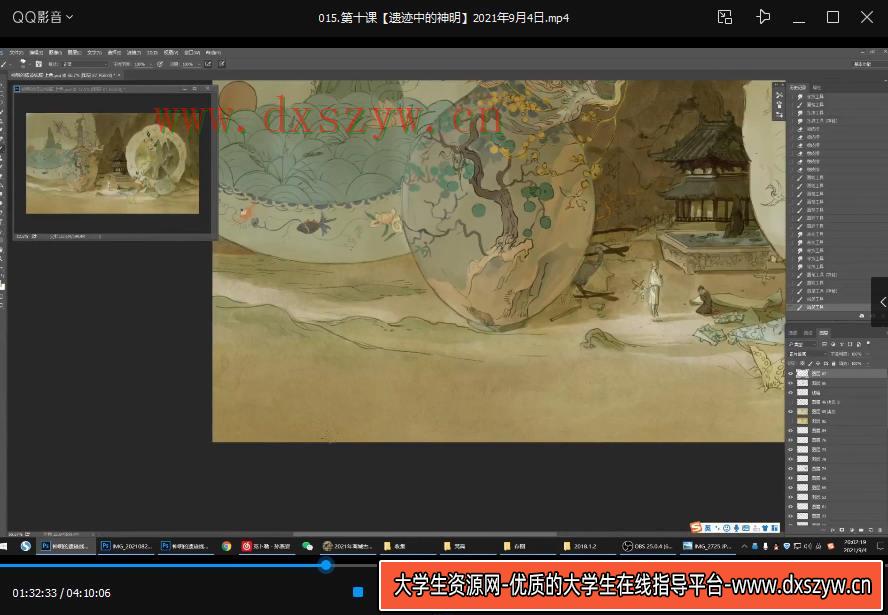Select the highlighted top layer thumbnail

[x=802, y=374]
